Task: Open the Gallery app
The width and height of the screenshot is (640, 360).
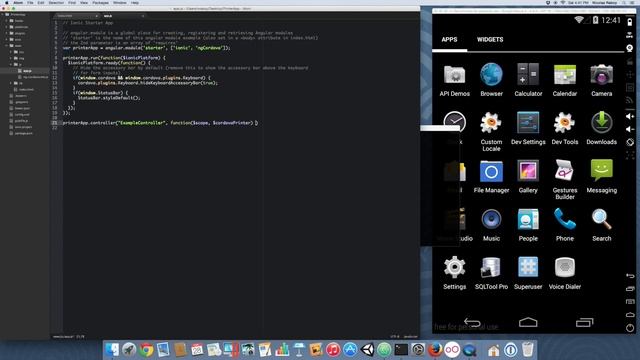Action: [528, 177]
